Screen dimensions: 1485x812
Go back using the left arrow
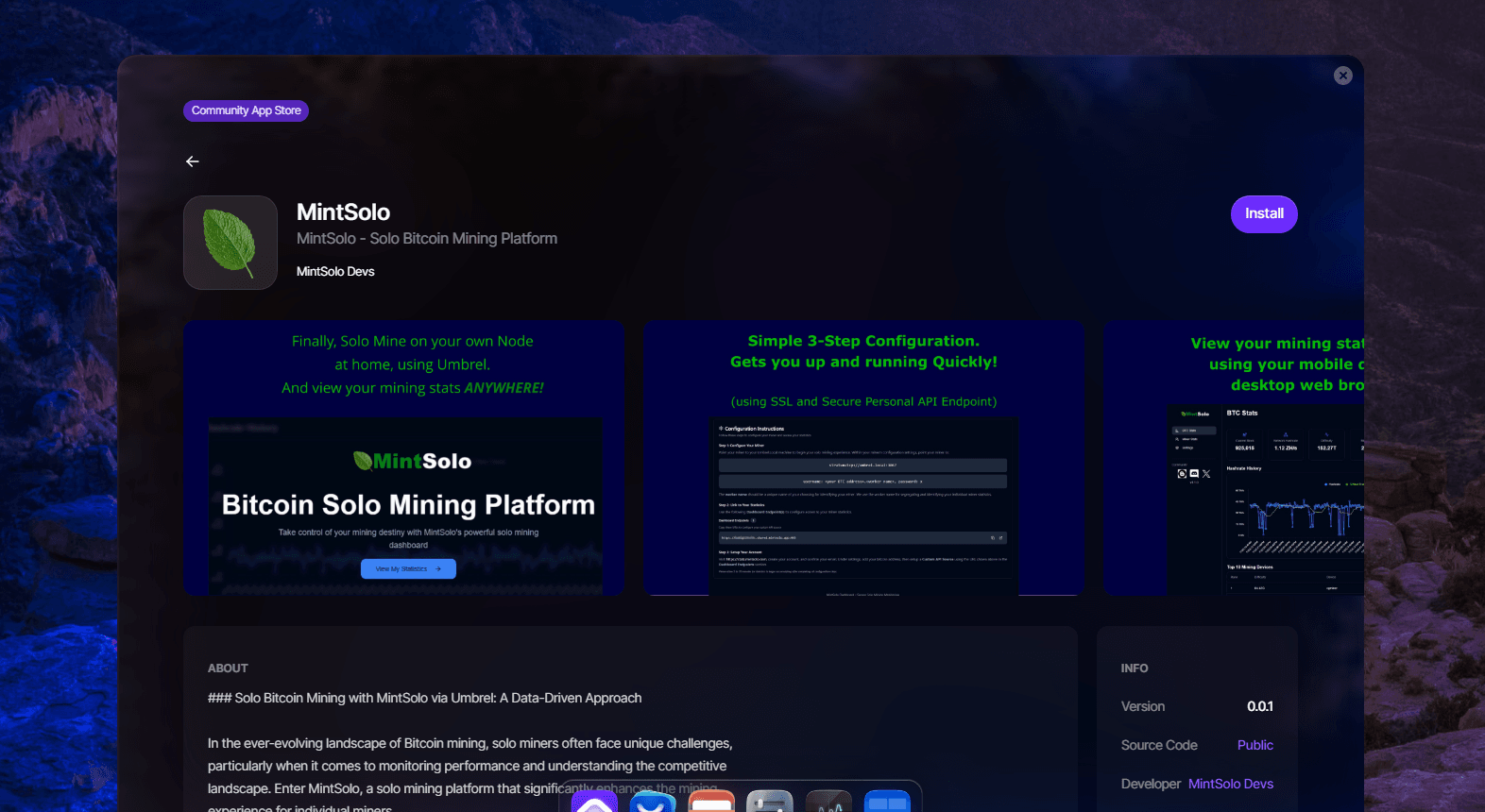(193, 161)
